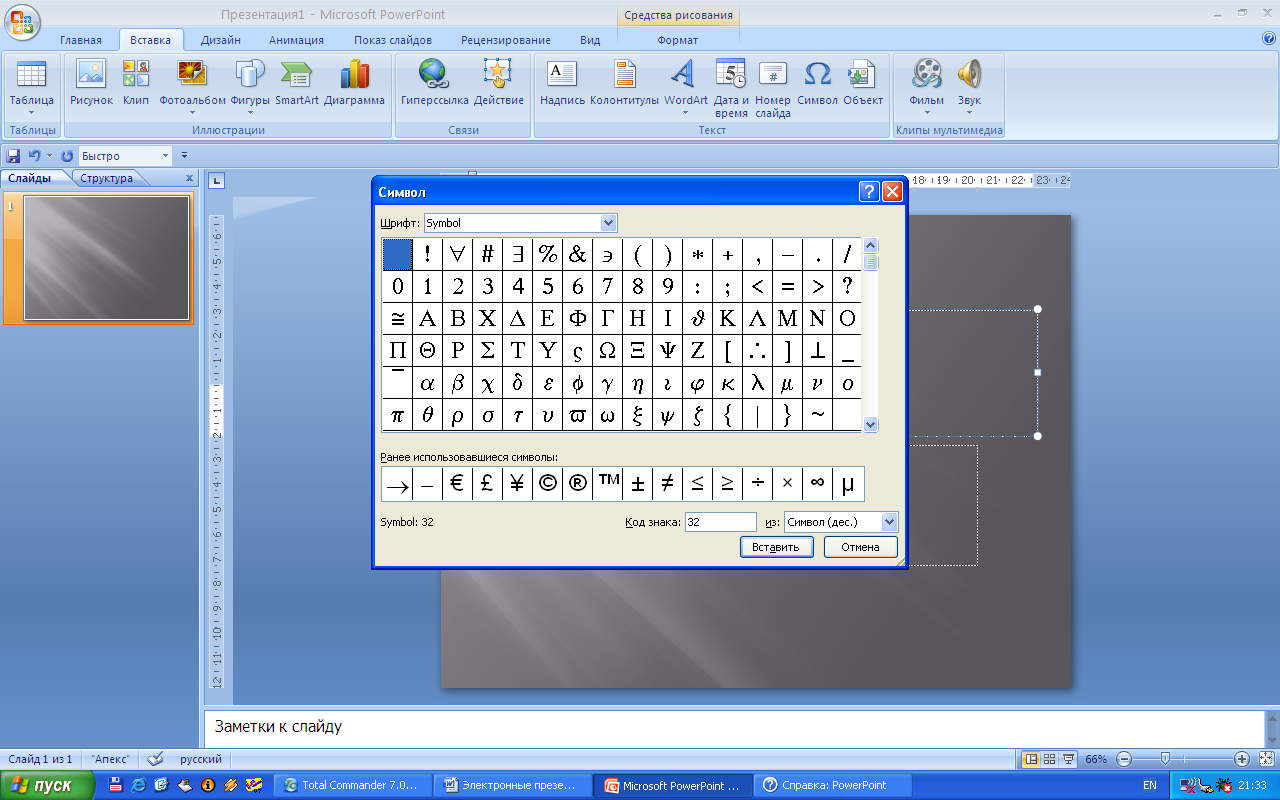
Task: Select the Ω symbol in the grid
Action: pyautogui.click(x=607, y=350)
